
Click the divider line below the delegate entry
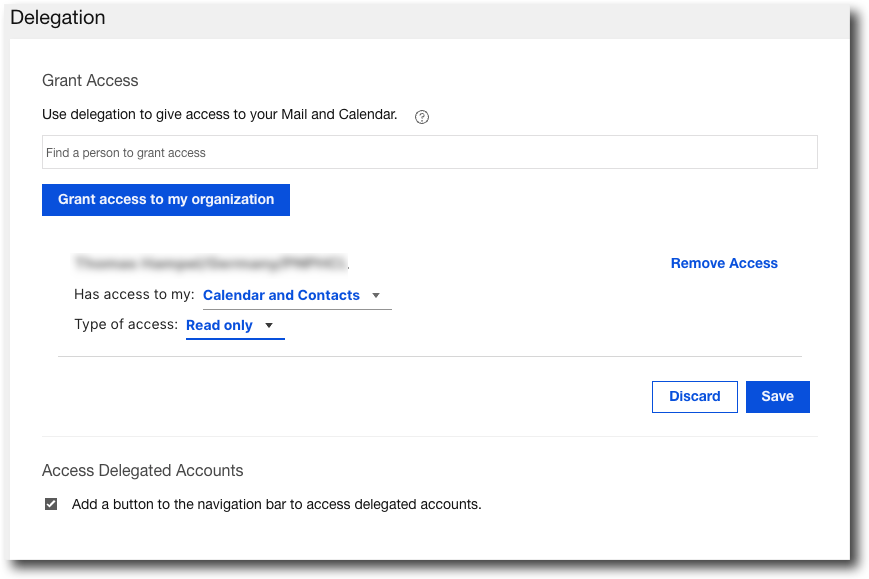click(429, 356)
